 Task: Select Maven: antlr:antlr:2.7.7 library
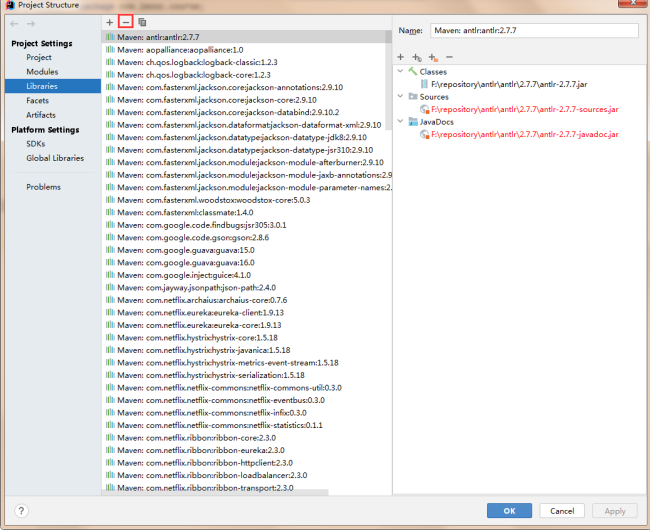click(x=247, y=37)
